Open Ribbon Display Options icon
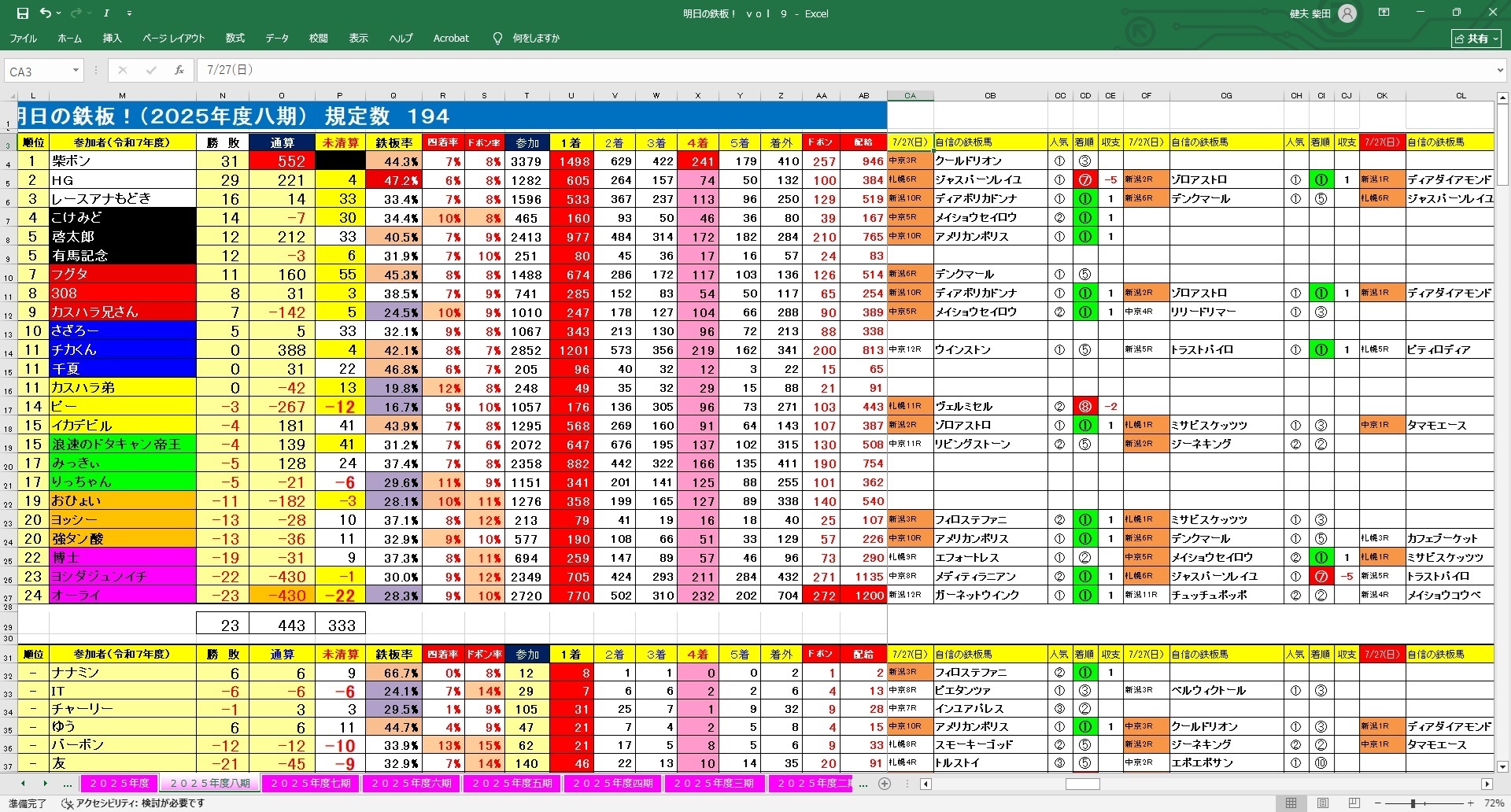Image resolution: width=1511 pixels, height=812 pixels. [1384, 13]
